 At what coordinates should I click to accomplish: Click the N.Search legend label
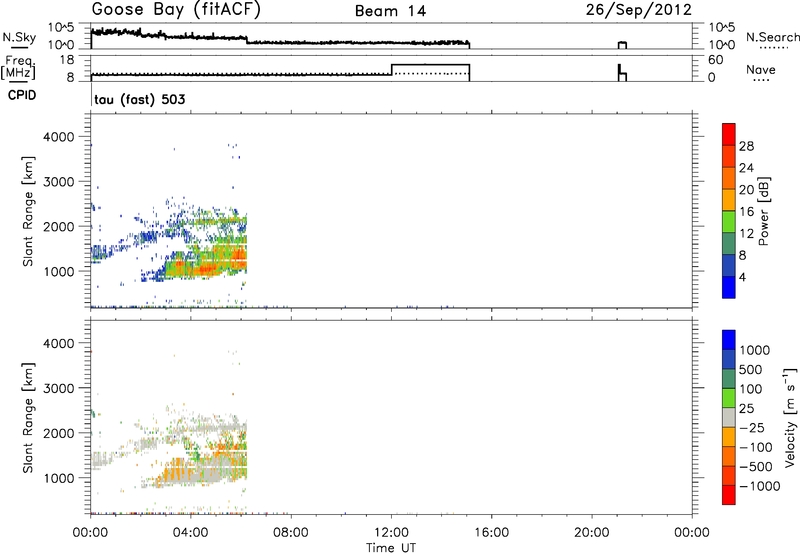772,37
